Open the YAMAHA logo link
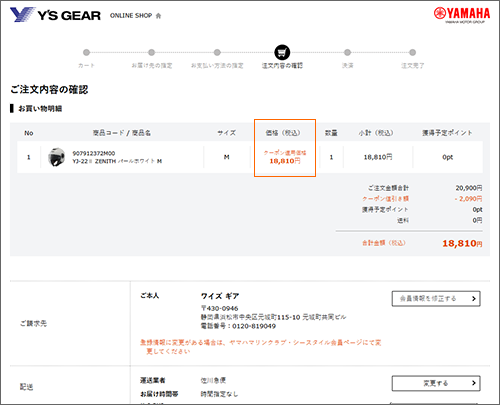500x405 pixels. pyautogui.click(x=462, y=15)
